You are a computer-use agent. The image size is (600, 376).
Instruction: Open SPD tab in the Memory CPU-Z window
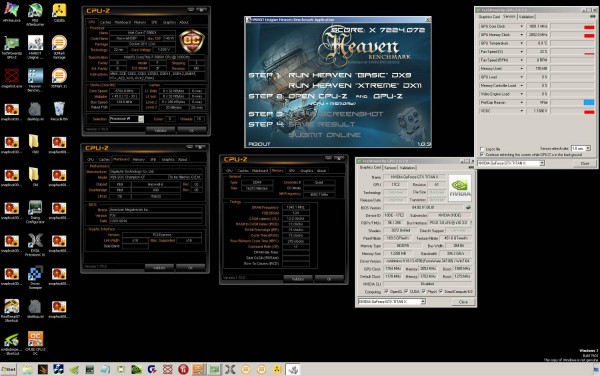tap(292, 171)
